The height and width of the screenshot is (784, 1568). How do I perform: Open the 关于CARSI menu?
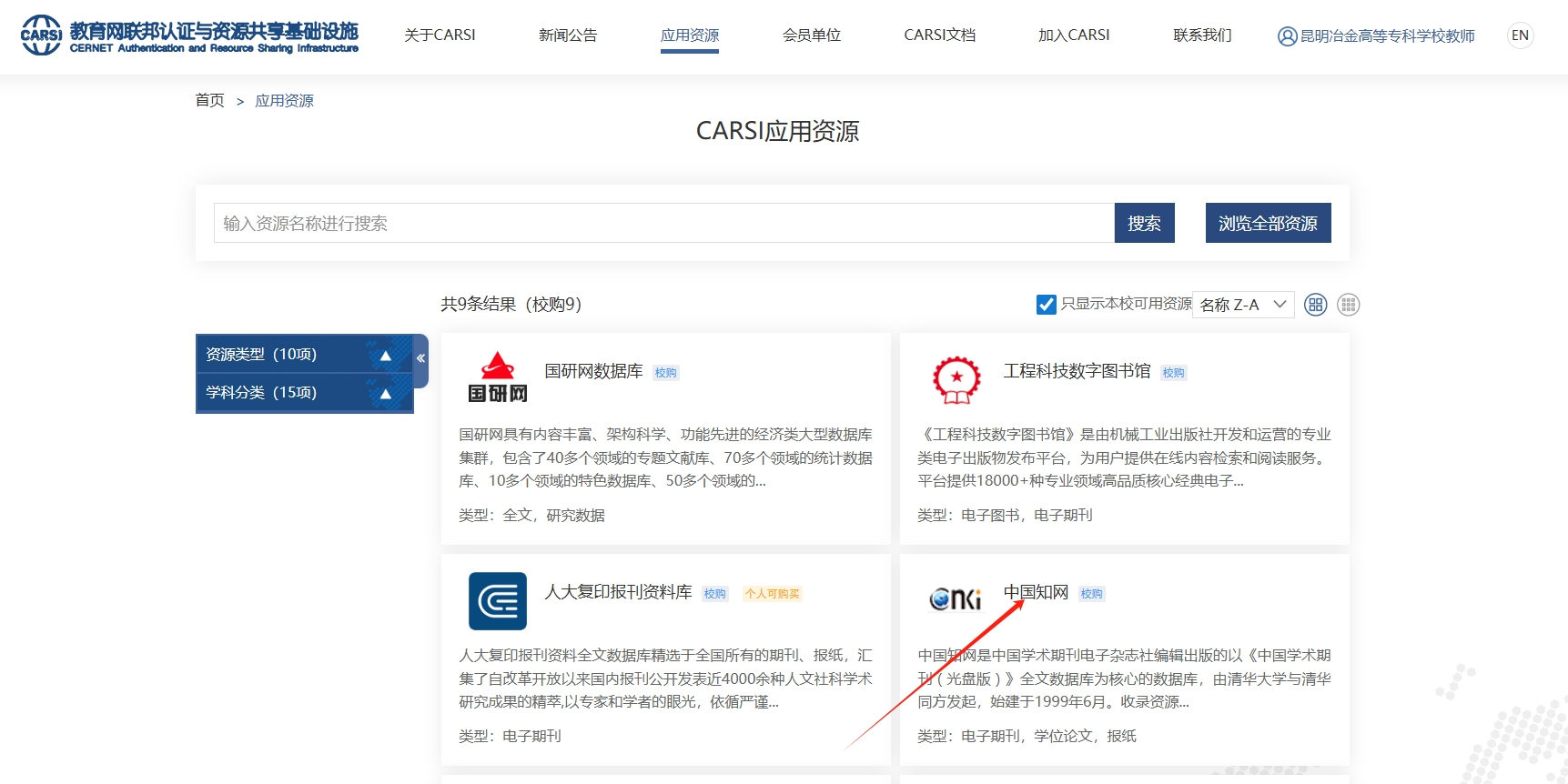pyautogui.click(x=440, y=35)
